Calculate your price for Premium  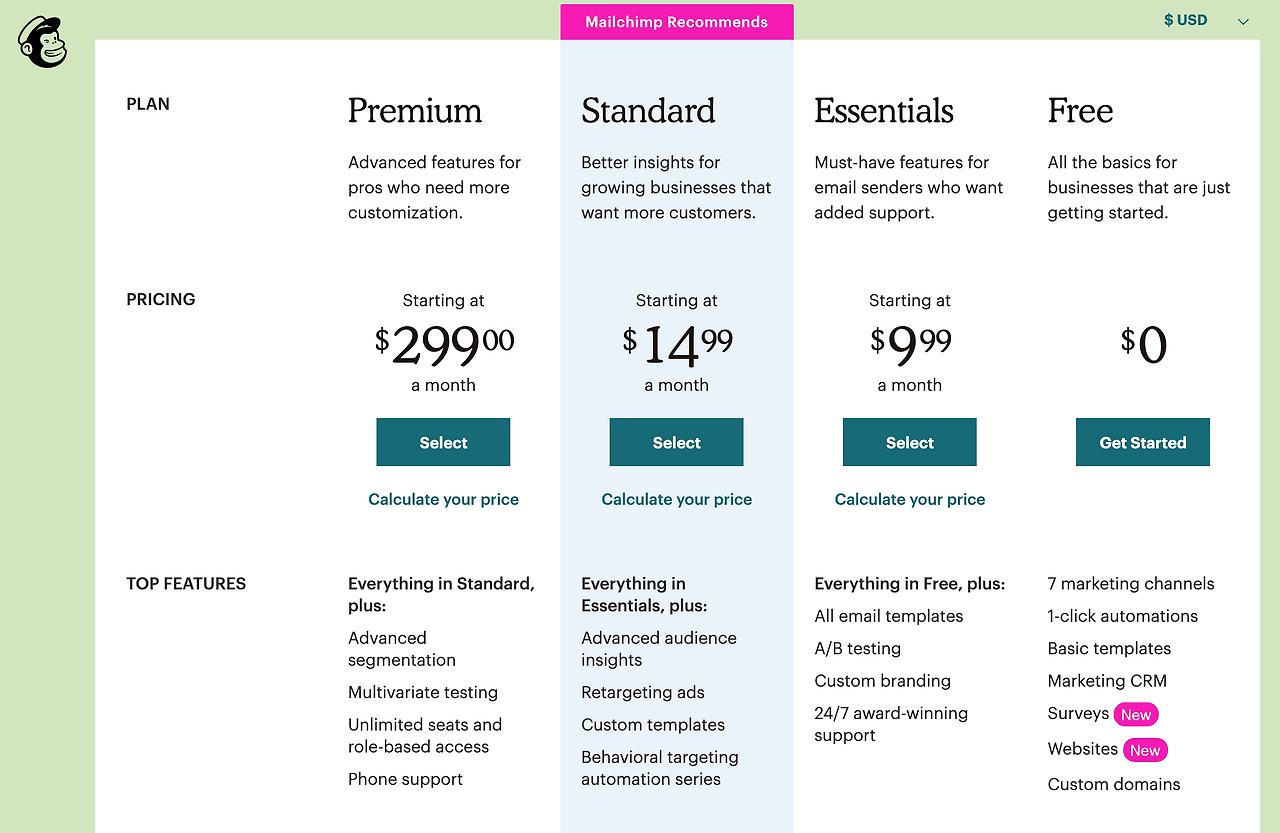(443, 499)
